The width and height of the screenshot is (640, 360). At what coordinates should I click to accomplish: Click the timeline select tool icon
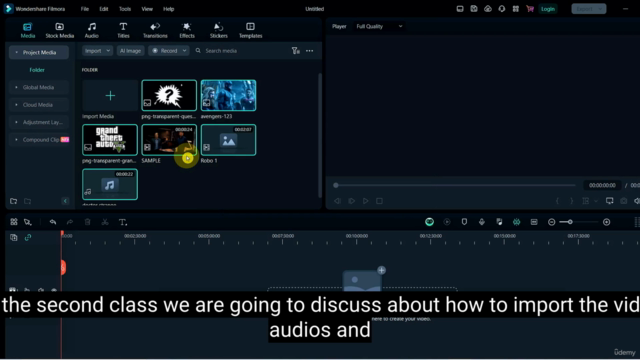click(x=27, y=222)
